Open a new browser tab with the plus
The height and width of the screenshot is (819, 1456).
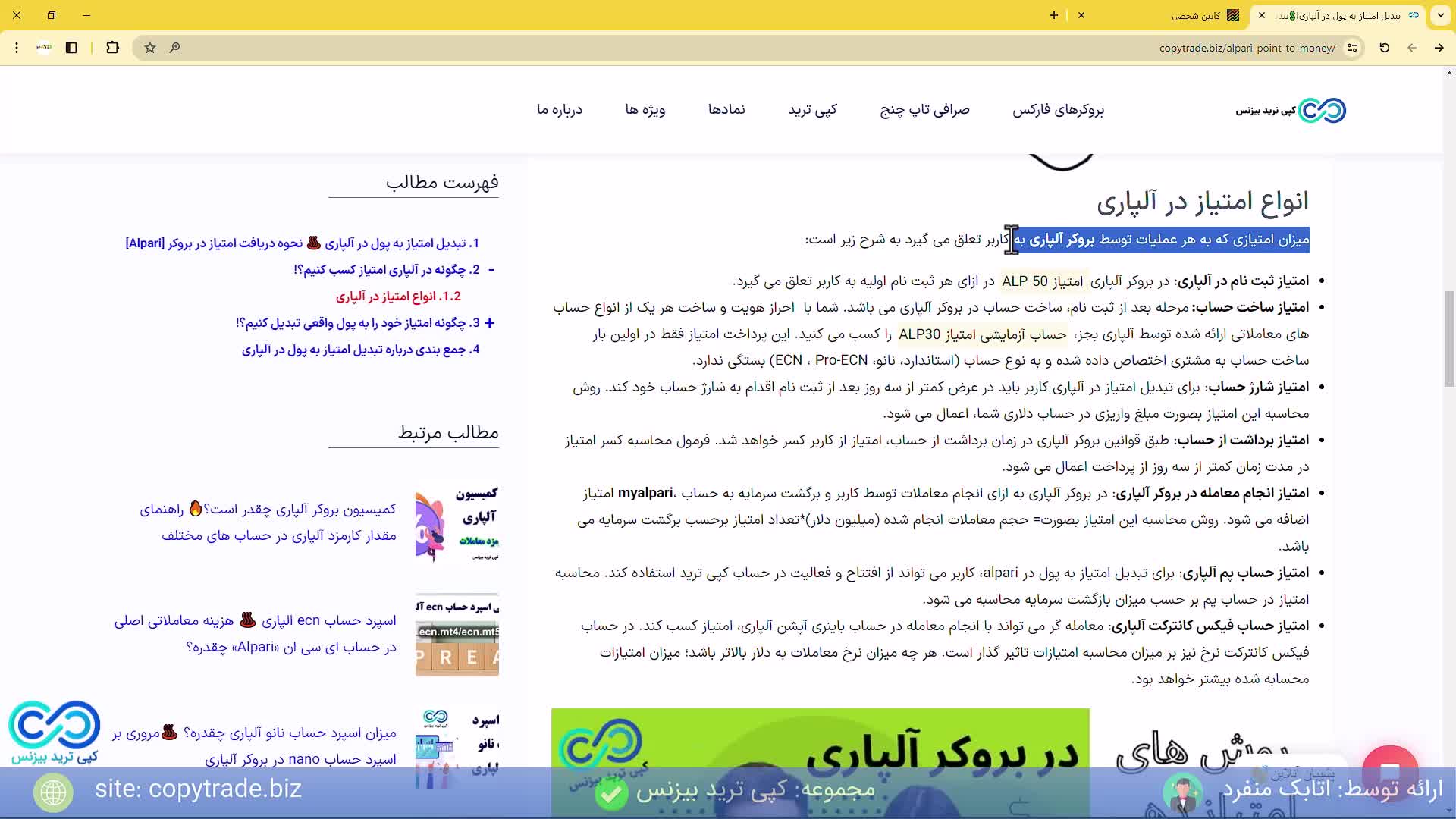[1055, 15]
